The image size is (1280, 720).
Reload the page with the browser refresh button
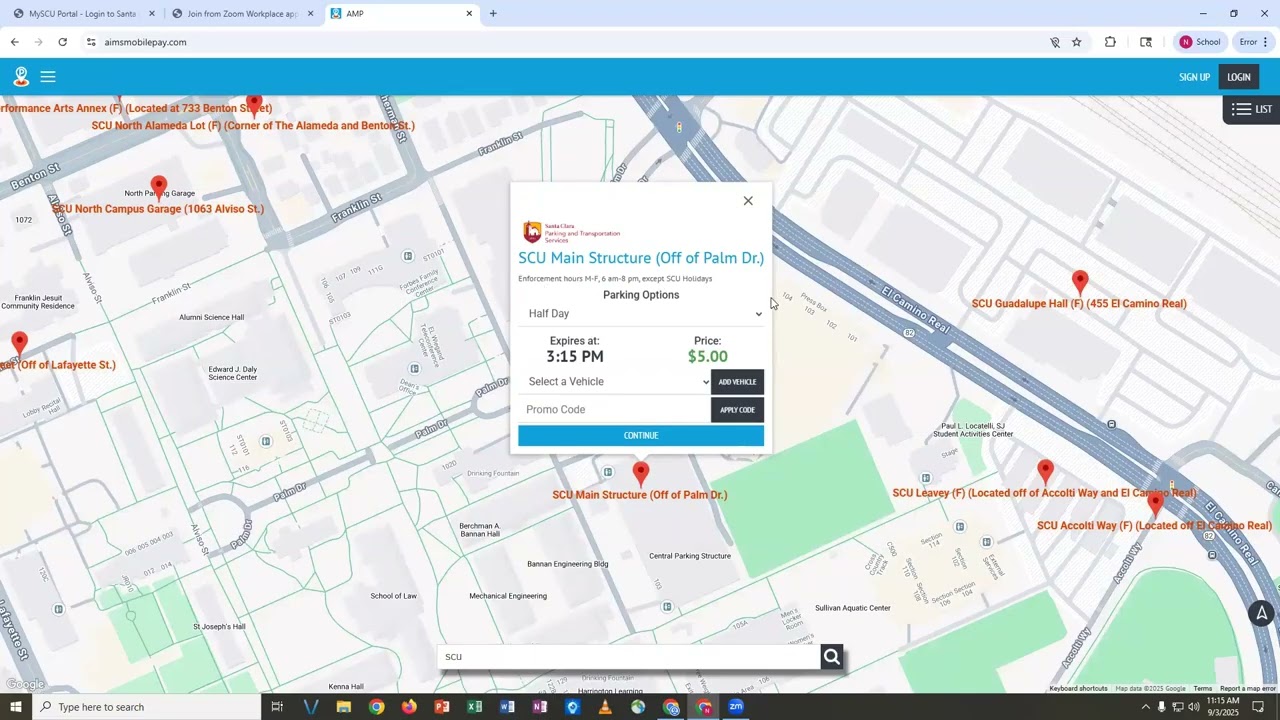point(62,42)
